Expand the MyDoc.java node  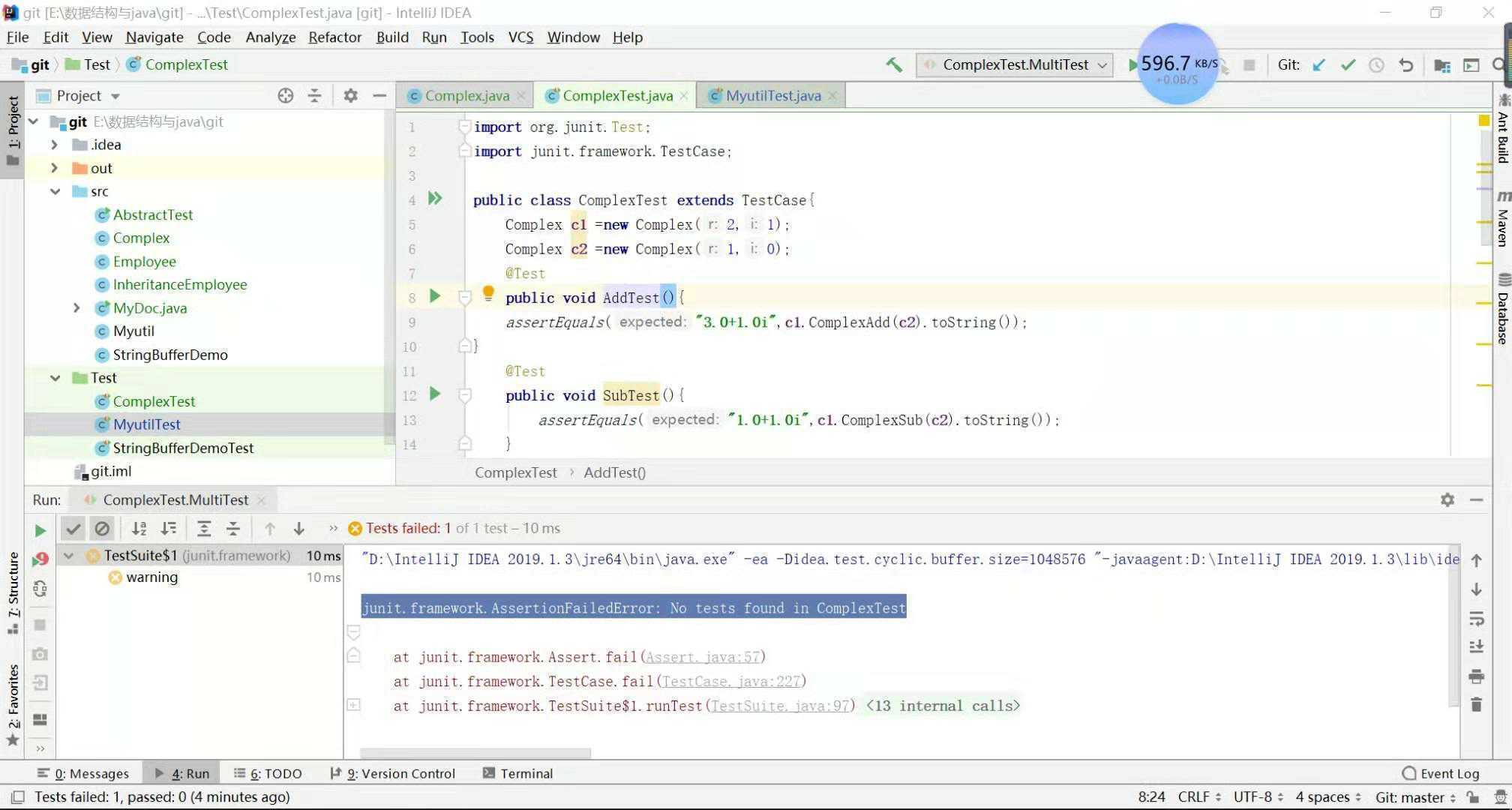76,307
